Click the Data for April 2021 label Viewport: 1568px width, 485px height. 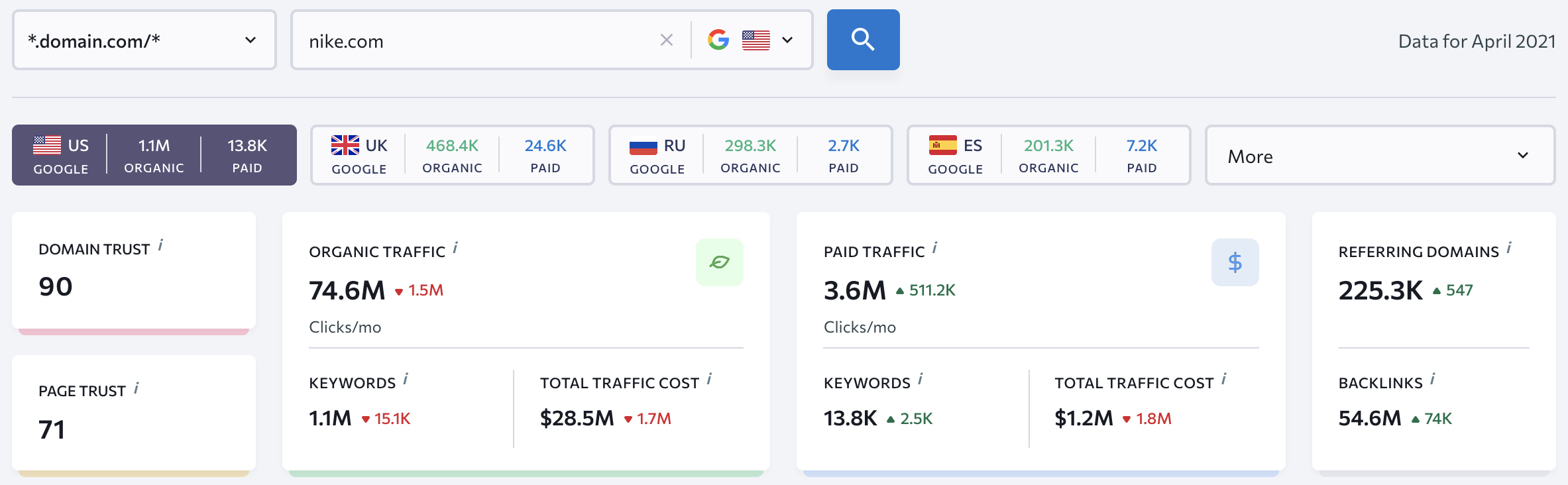point(1477,41)
